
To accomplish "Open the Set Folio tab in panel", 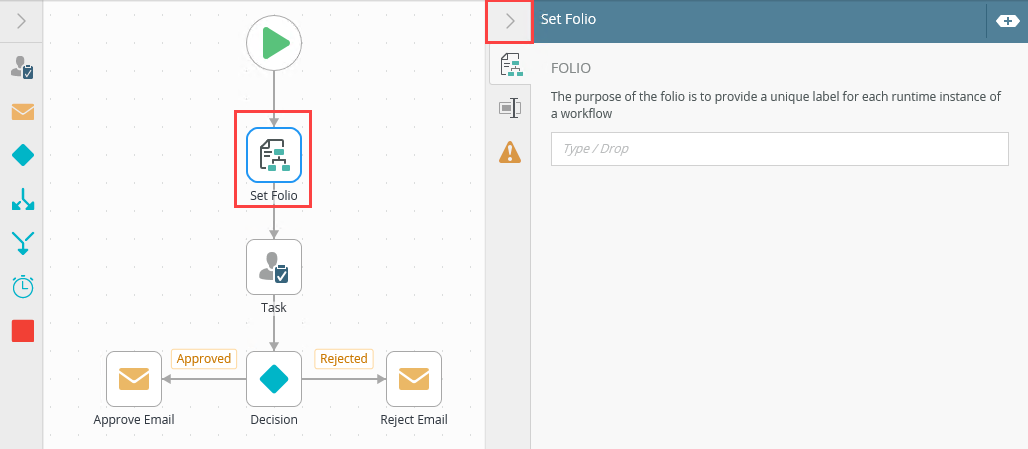I will (511, 64).
